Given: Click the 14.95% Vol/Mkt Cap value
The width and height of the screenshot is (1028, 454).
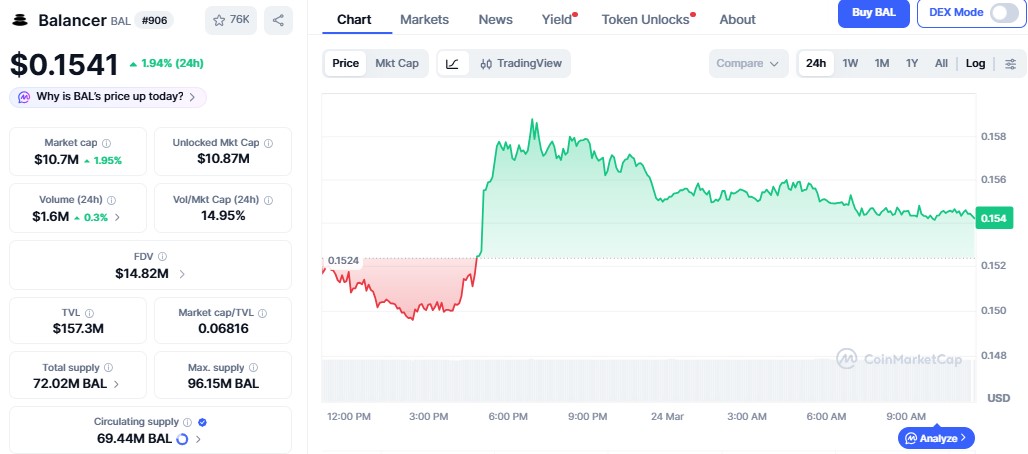Looking at the screenshot, I should tap(223, 216).
